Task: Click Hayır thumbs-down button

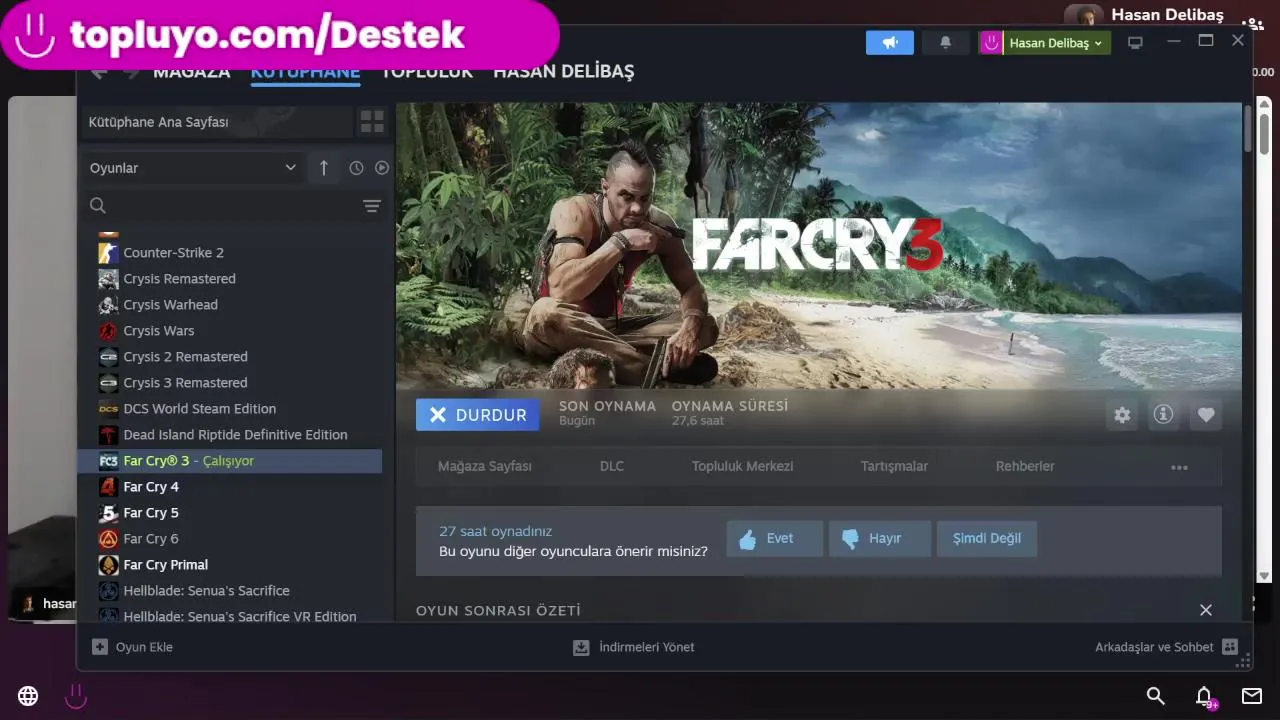Action: 880,538
